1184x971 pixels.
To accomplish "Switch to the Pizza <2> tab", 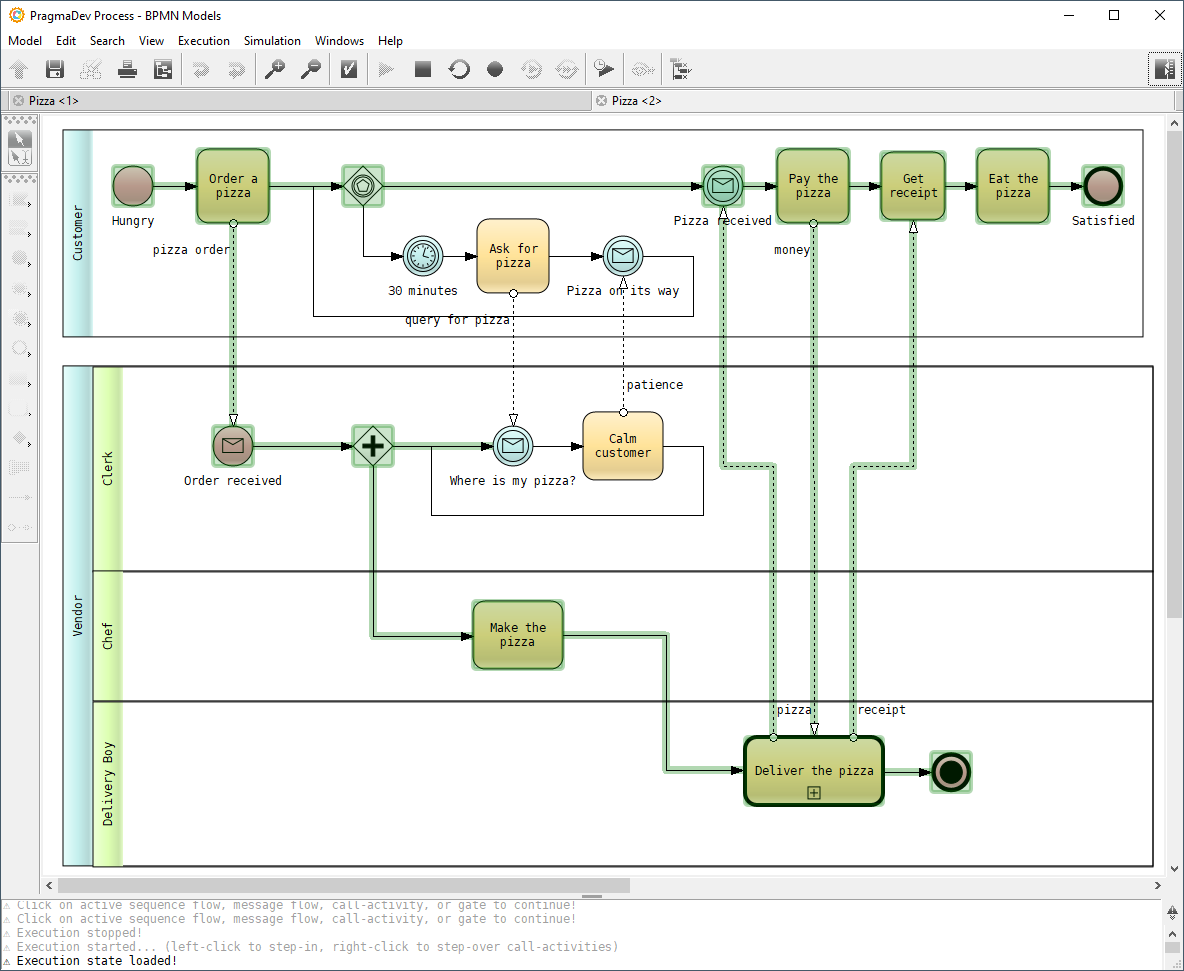I will click(636, 101).
